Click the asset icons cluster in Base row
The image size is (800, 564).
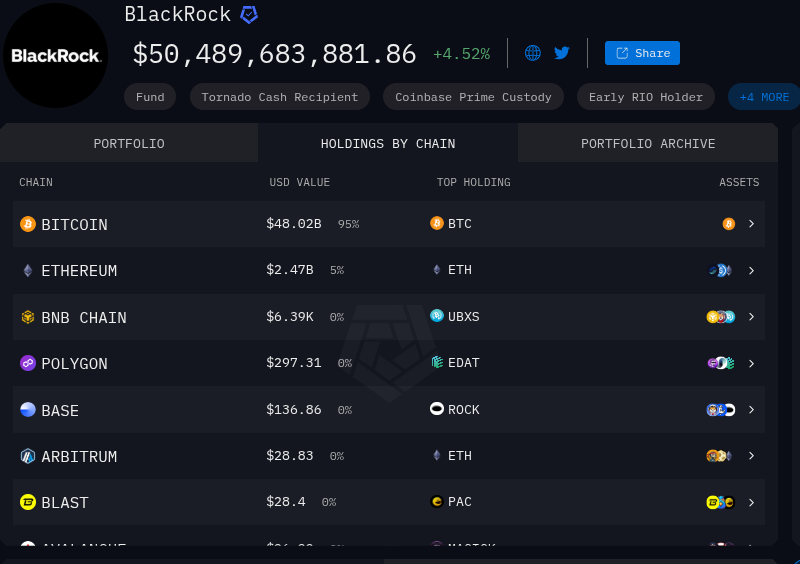click(x=721, y=409)
